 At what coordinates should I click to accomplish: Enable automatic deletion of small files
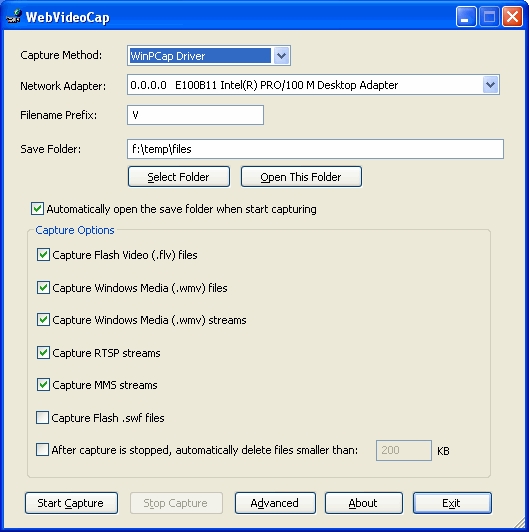pyautogui.click(x=42, y=450)
